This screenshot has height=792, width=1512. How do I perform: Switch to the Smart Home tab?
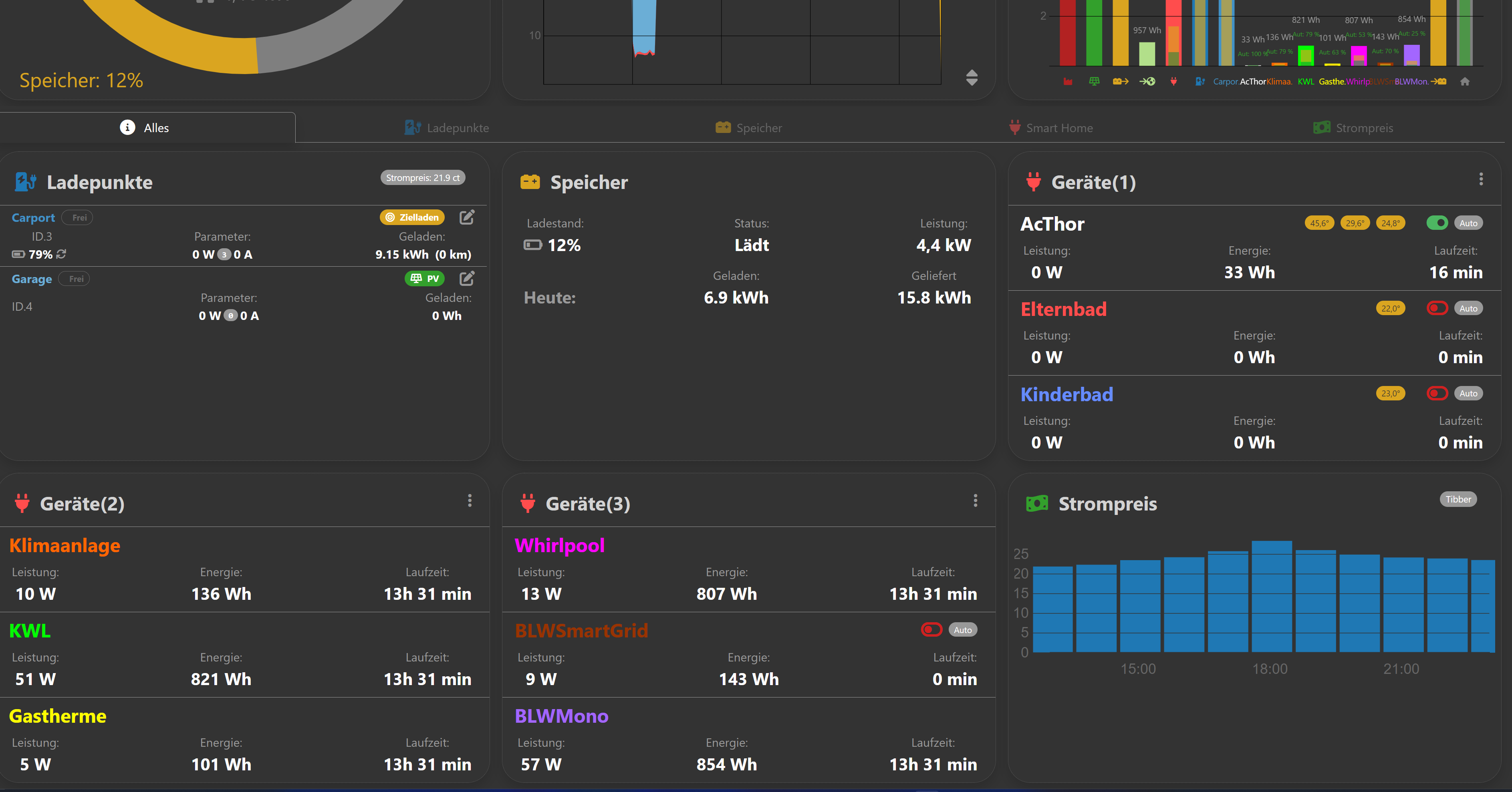pyautogui.click(x=1050, y=128)
